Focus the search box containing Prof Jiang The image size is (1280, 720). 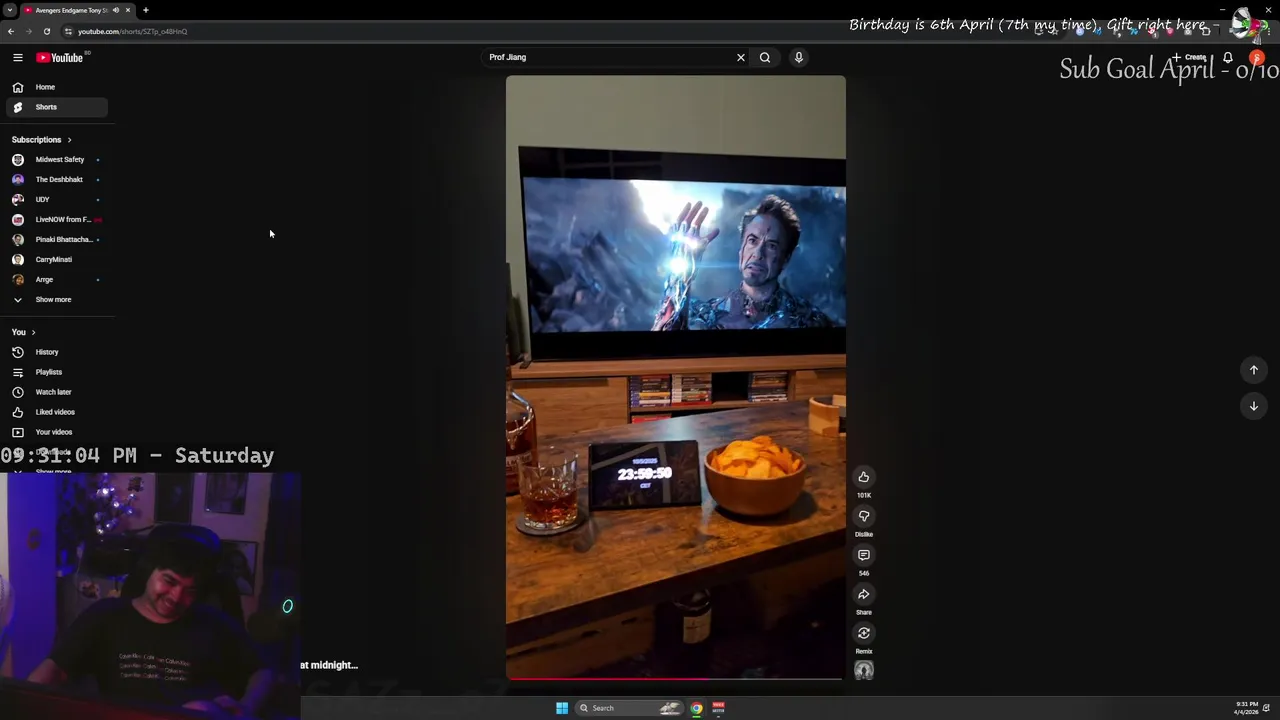608,57
